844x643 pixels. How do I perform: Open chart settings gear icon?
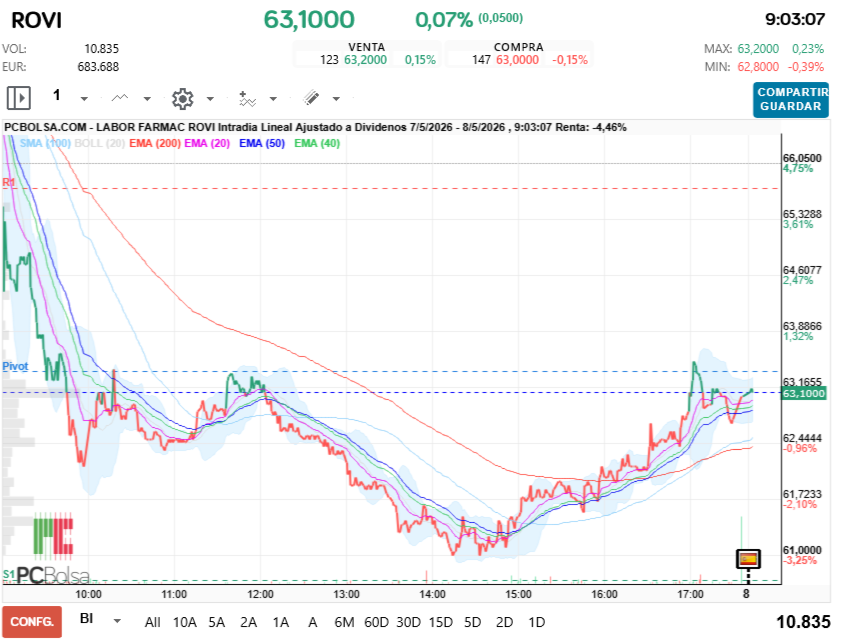pos(182,99)
